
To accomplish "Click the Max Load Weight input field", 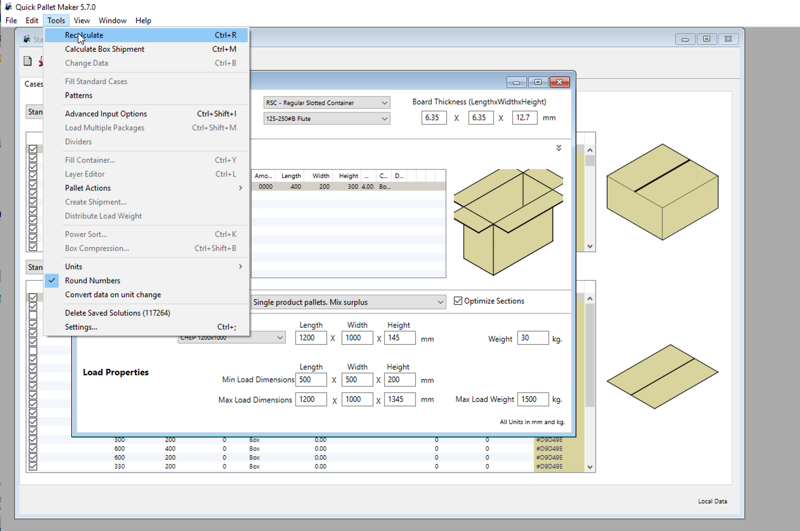I will point(532,399).
